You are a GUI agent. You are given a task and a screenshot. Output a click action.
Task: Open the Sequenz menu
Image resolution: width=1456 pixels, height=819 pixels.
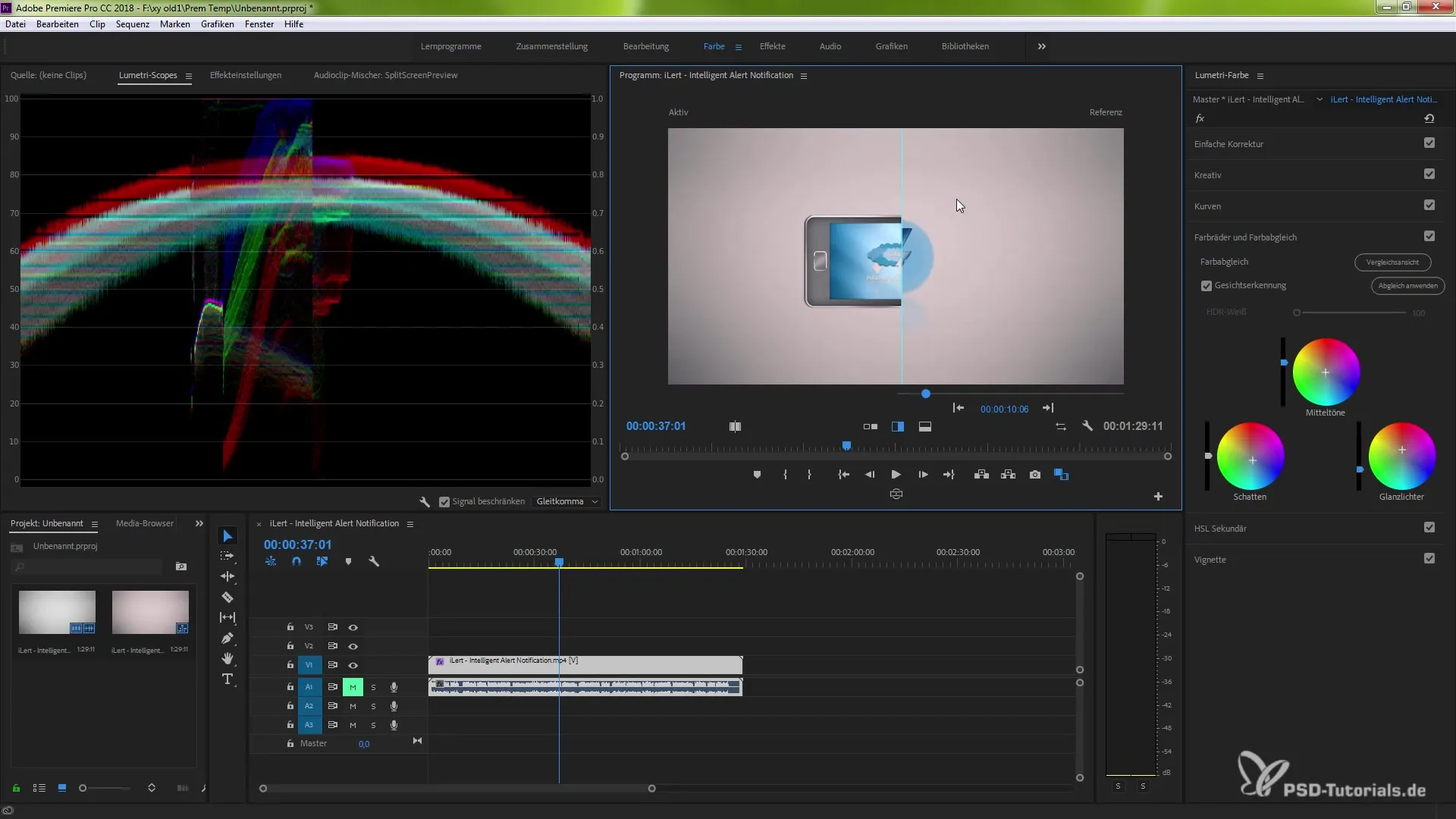pyautogui.click(x=132, y=24)
